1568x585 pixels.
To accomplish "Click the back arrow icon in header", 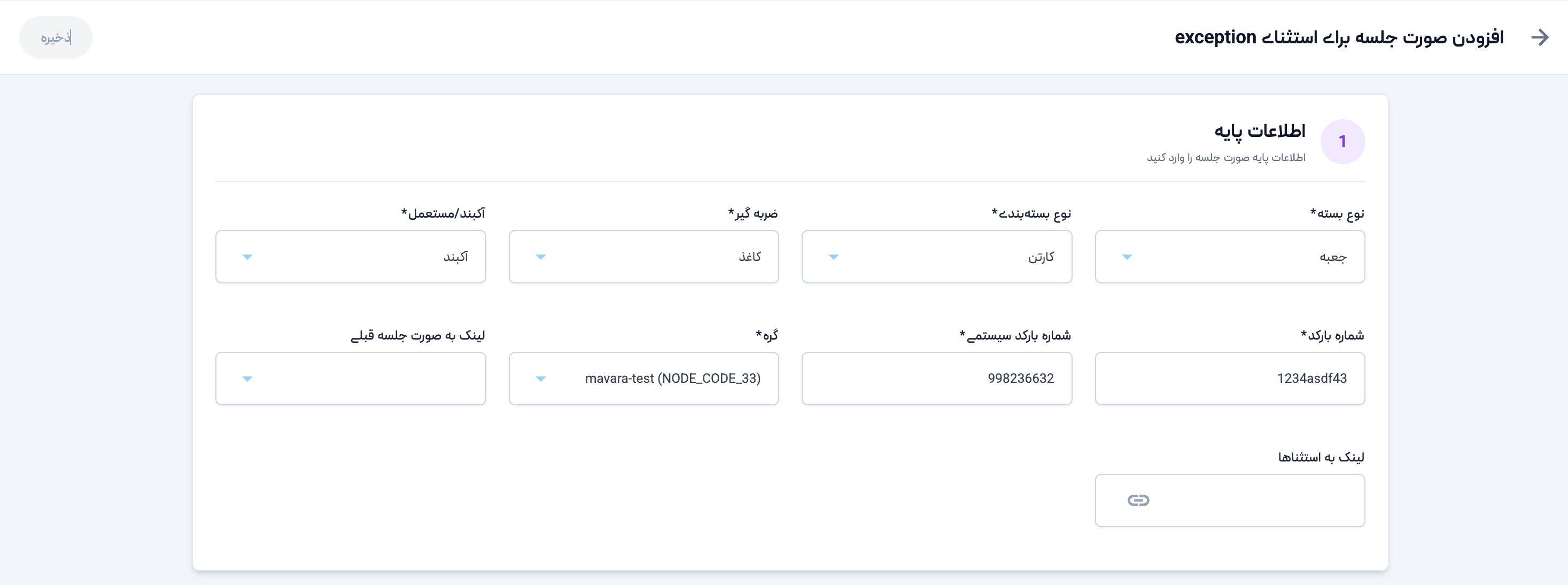I will point(1539,38).
